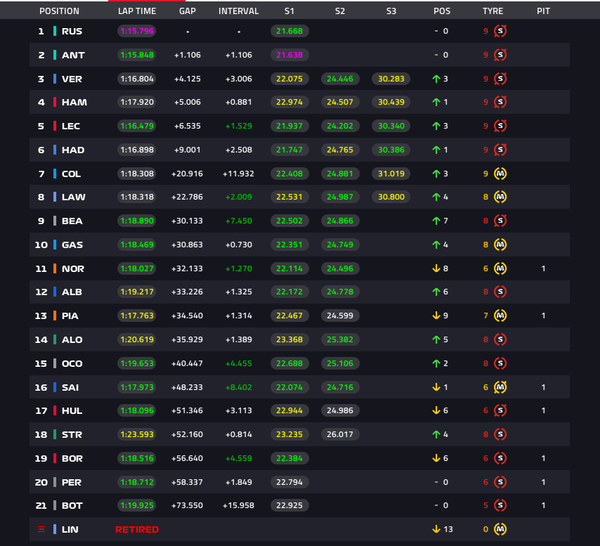Click the INTERVAL column header

point(238,11)
